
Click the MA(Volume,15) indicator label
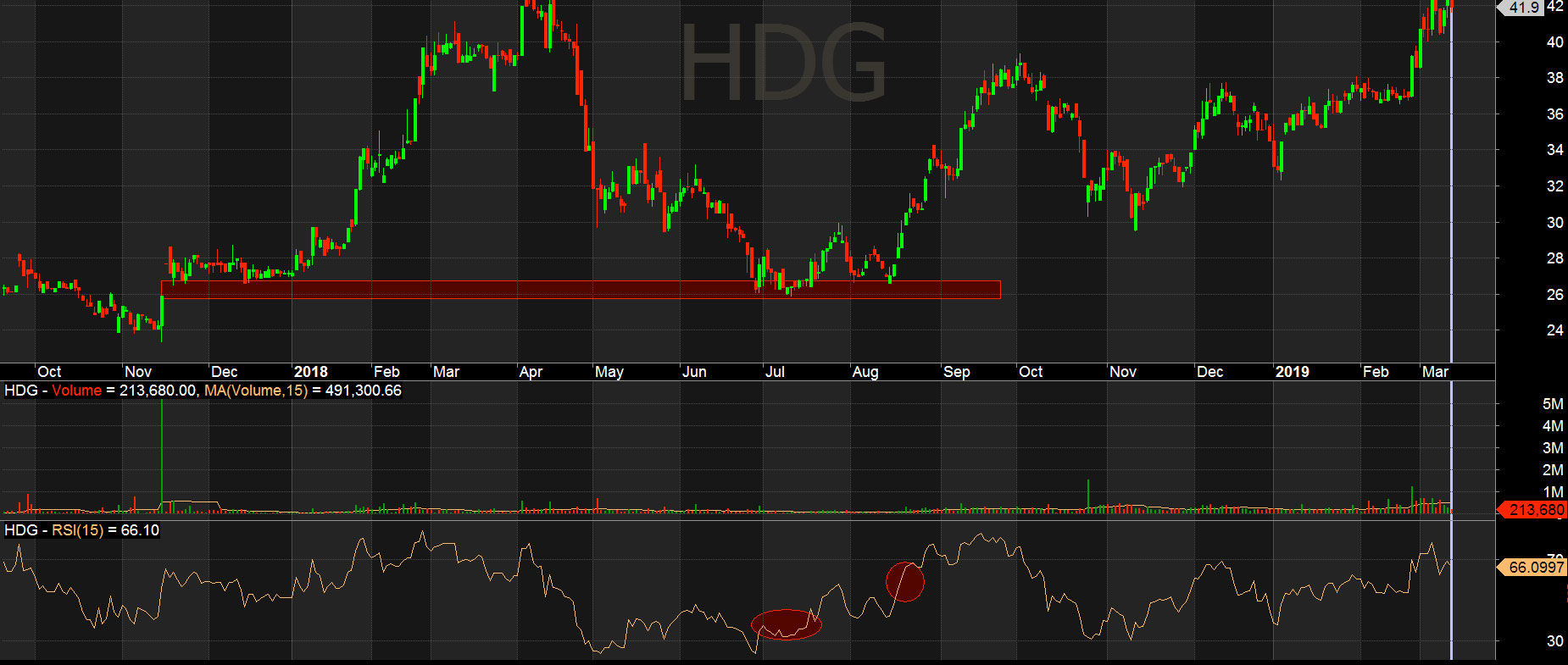[x=255, y=391]
